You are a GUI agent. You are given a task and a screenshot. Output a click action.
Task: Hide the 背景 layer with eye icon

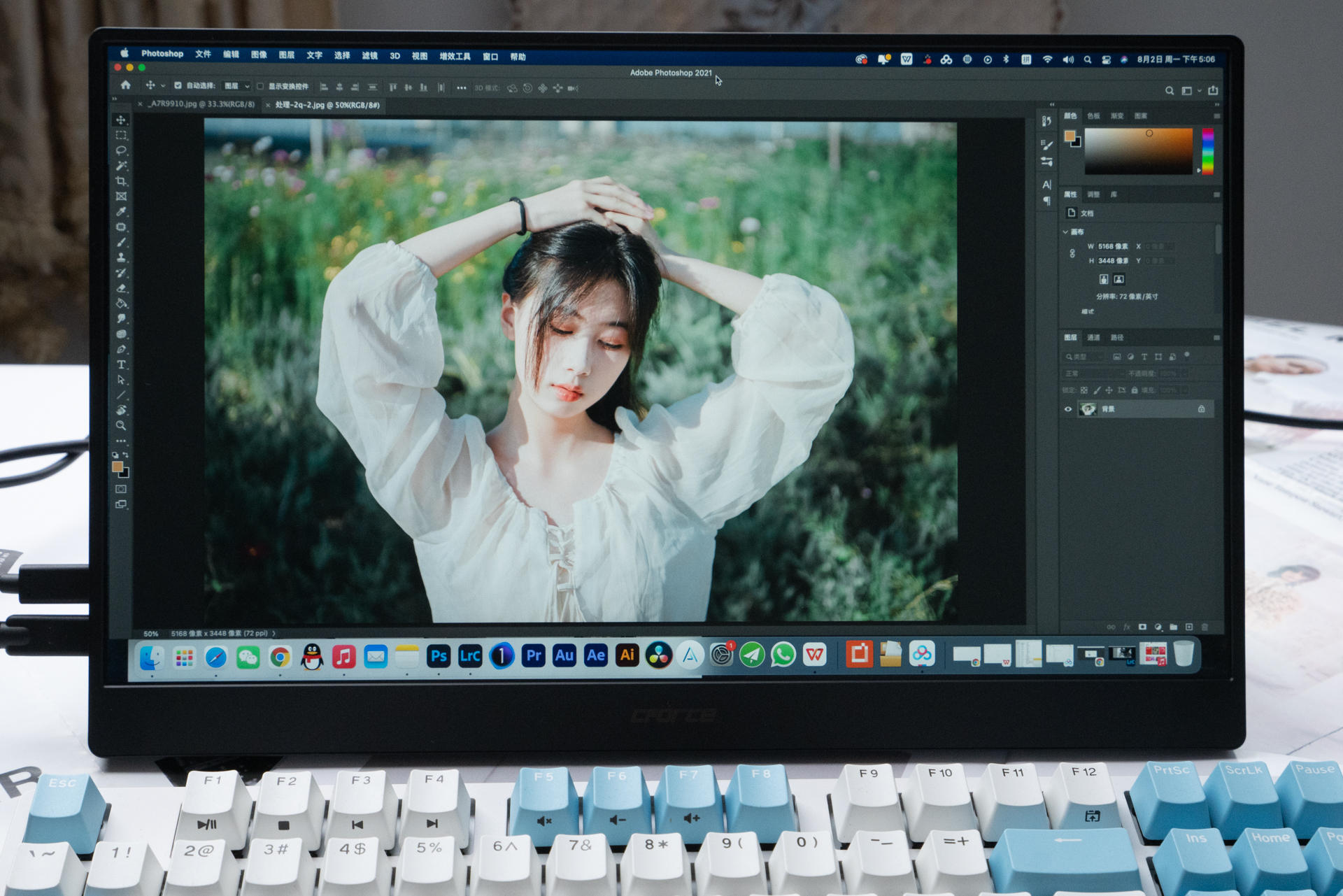click(x=1068, y=409)
